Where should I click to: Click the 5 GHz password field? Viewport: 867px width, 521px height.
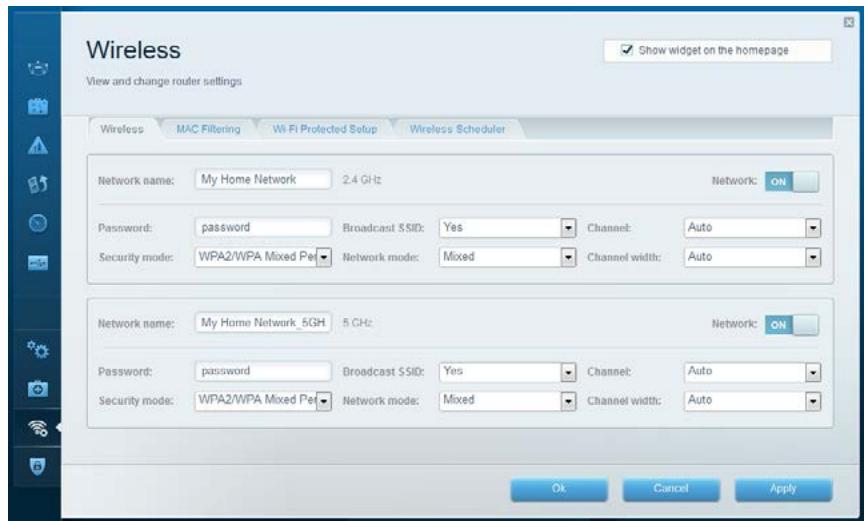click(263, 371)
